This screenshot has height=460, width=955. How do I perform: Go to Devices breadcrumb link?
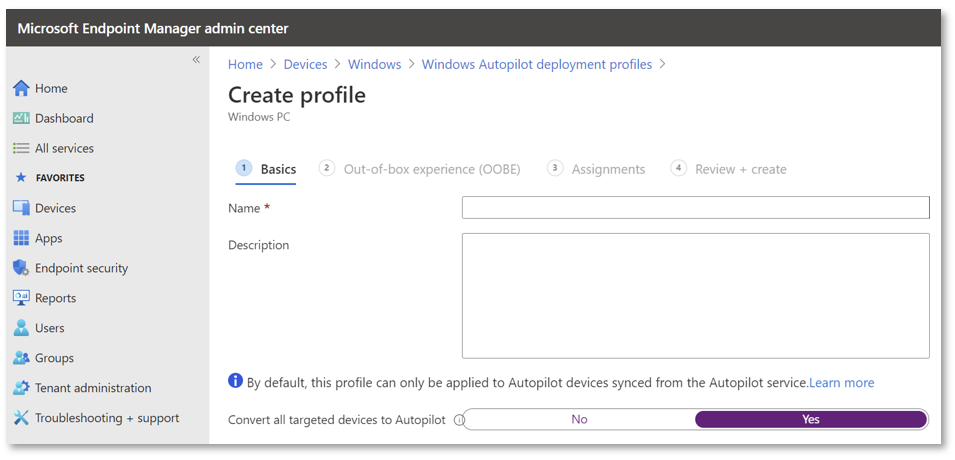tap(306, 65)
